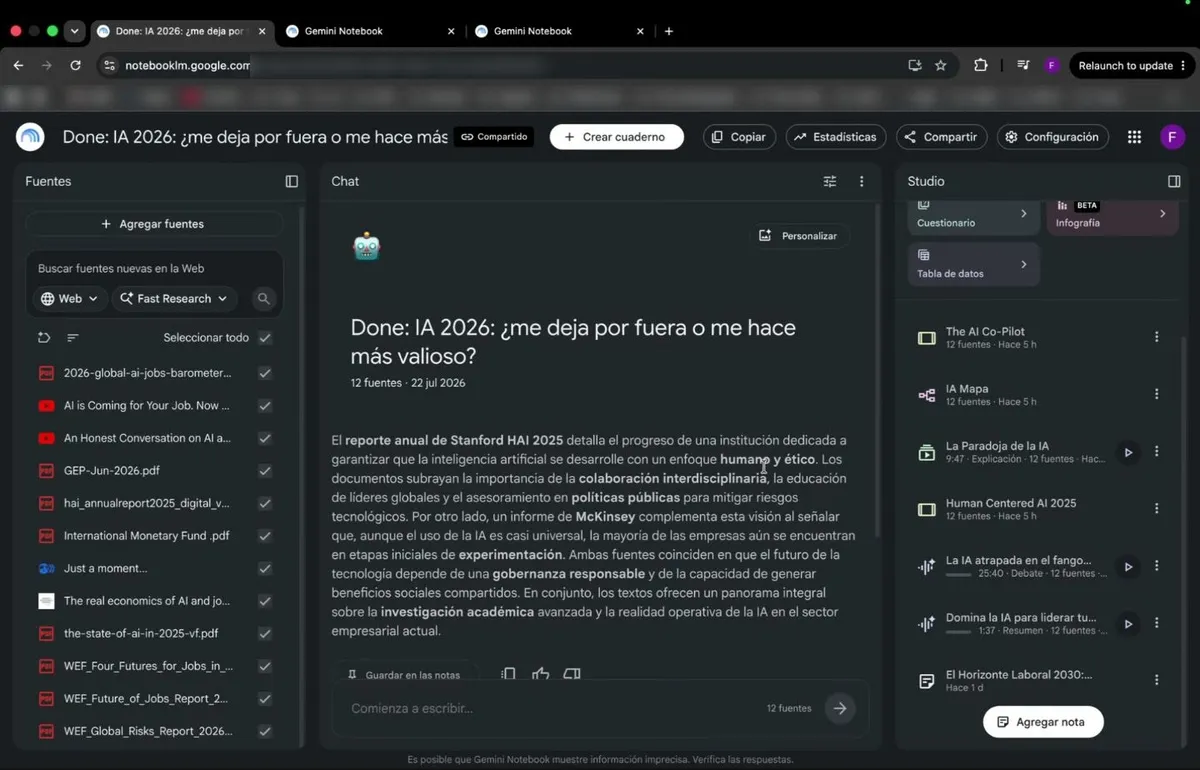Open a new browser tab
Viewport: 1200px width, 770px height.
tap(669, 31)
